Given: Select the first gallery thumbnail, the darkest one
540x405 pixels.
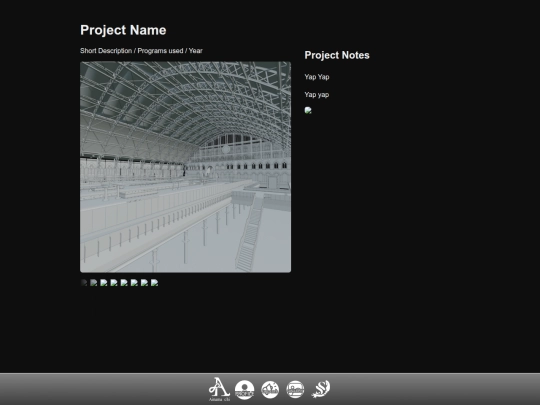Looking at the screenshot, I should coord(84,283).
